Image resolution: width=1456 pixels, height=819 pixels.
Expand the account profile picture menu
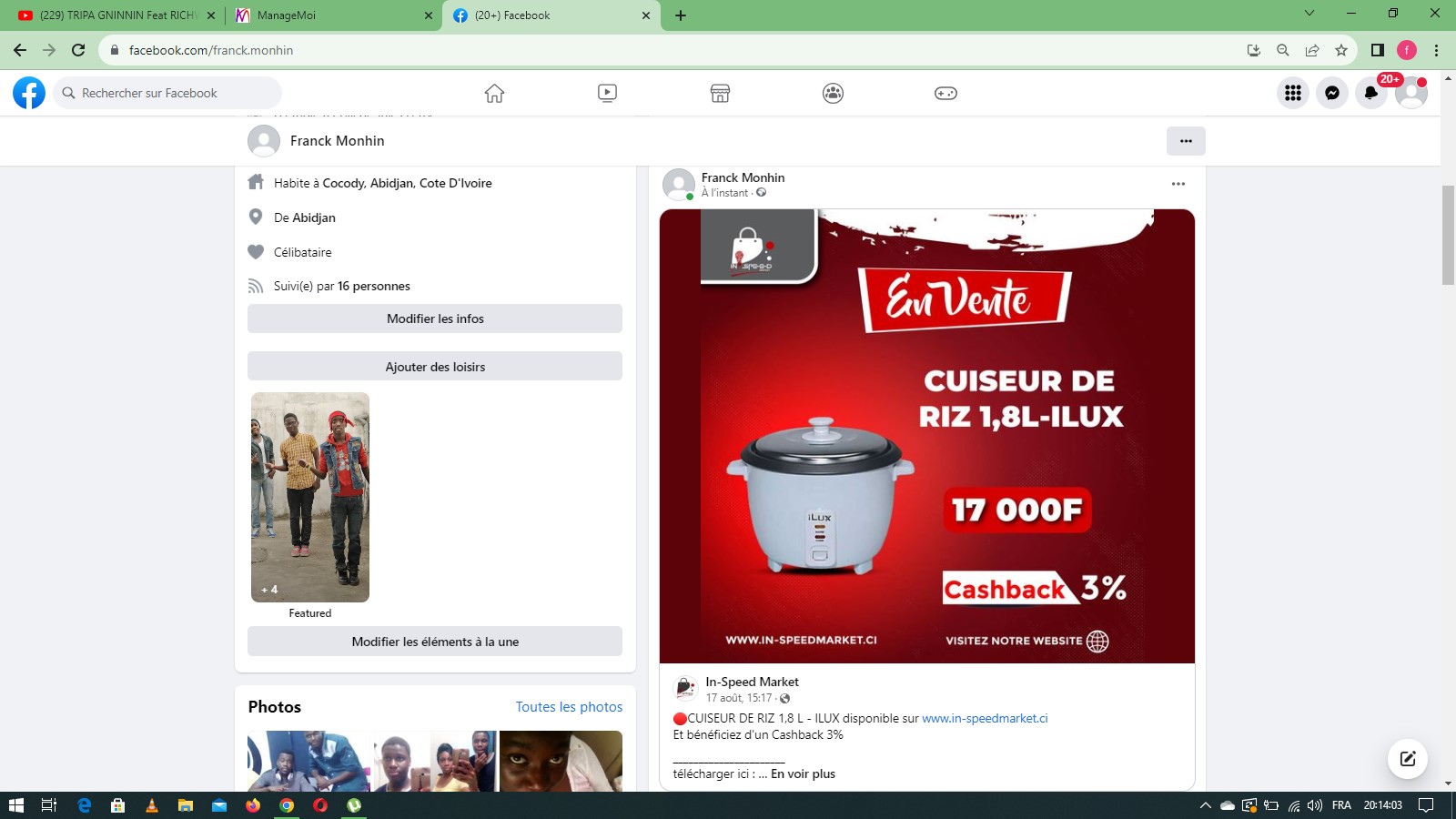pos(1411,93)
